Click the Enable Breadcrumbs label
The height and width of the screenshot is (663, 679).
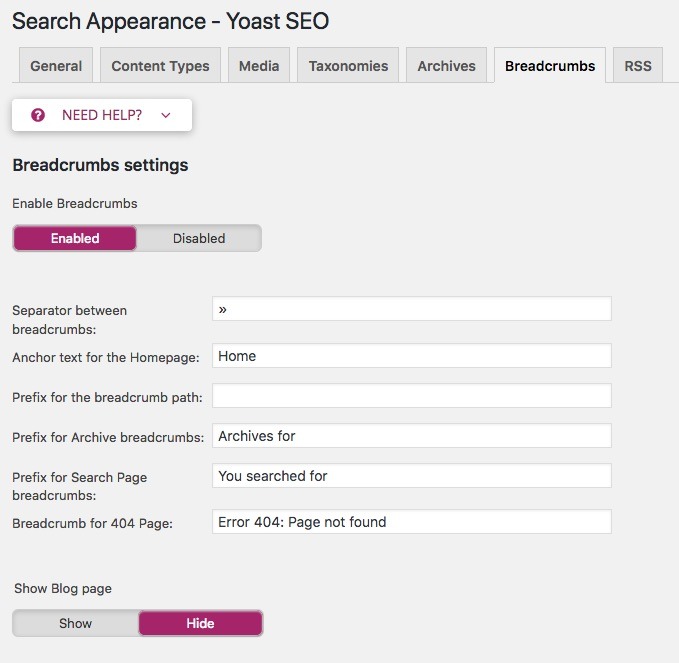pyautogui.click(x=74, y=204)
